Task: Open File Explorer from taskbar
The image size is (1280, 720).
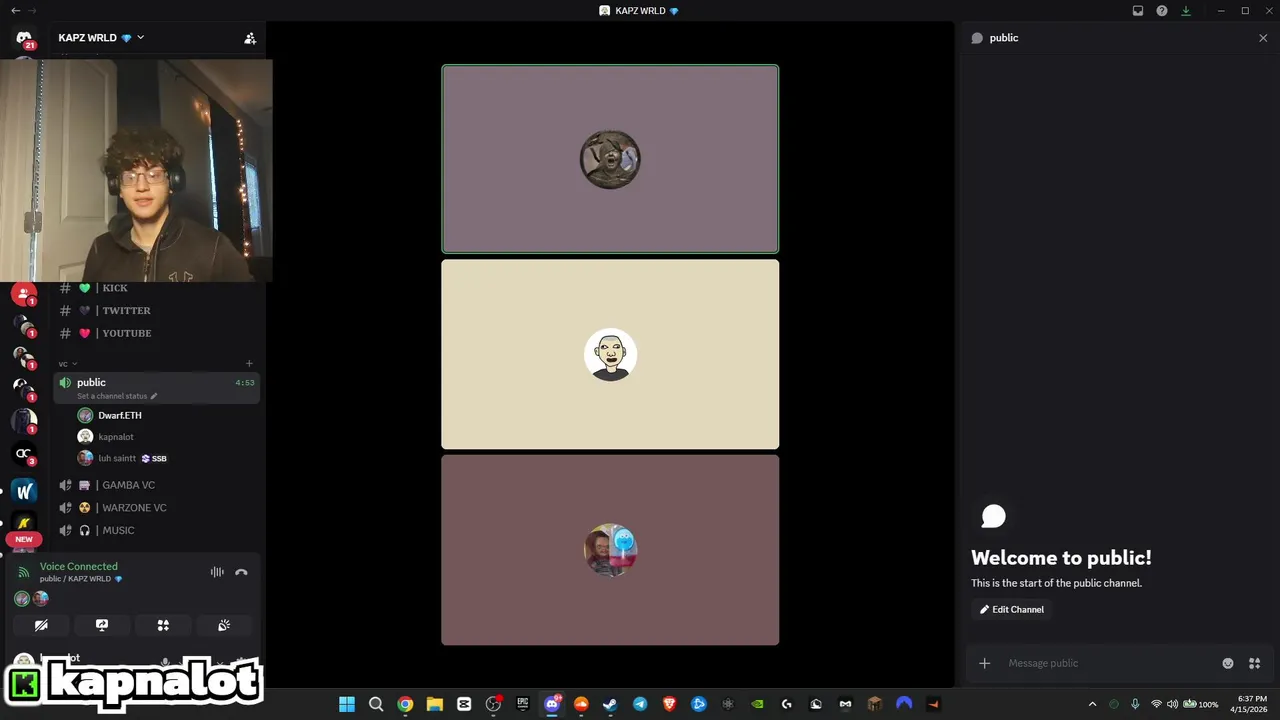Action: click(435, 704)
